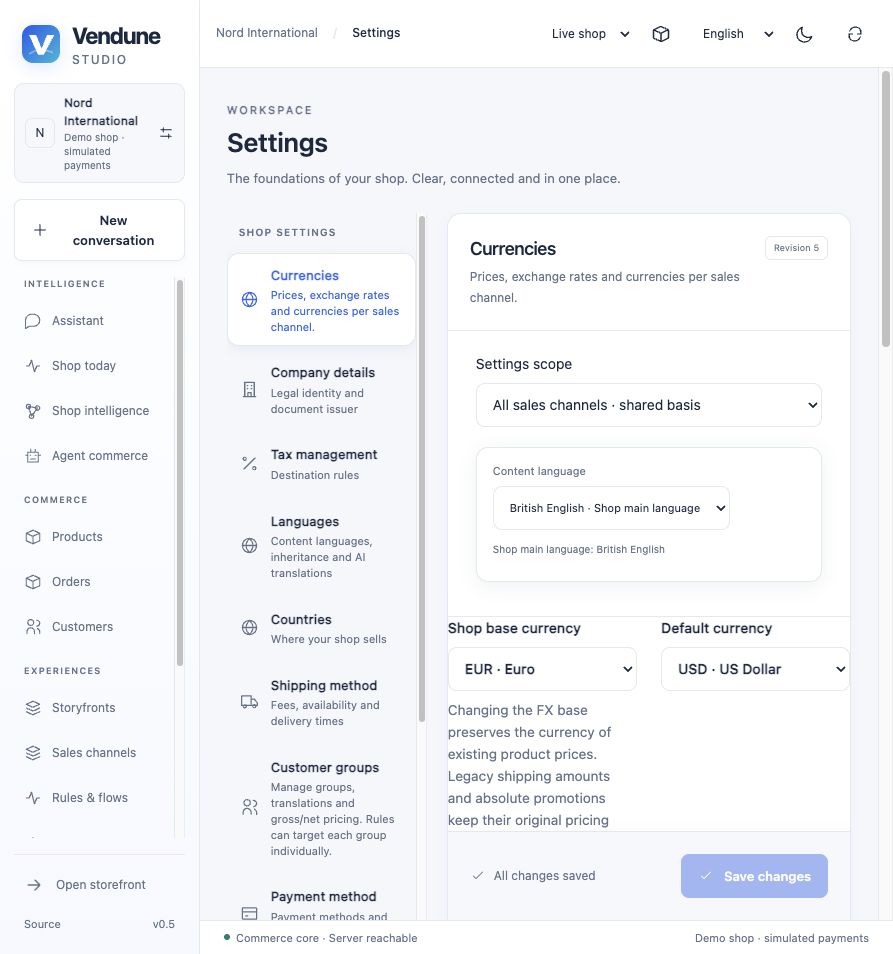Open Shop intelligence
The image size is (893, 954).
coord(94,411)
